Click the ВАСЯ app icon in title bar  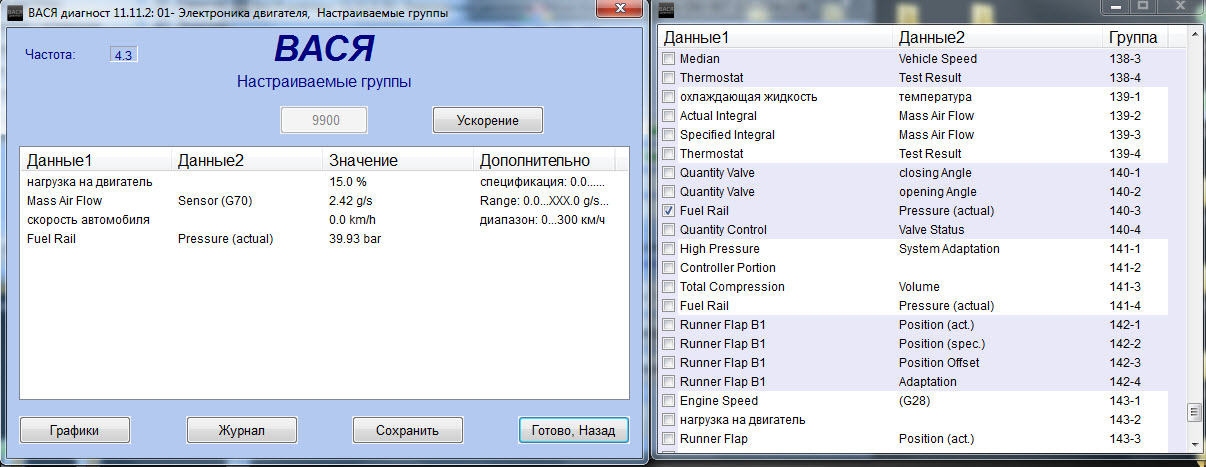pyautogui.click(x=14, y=12)
